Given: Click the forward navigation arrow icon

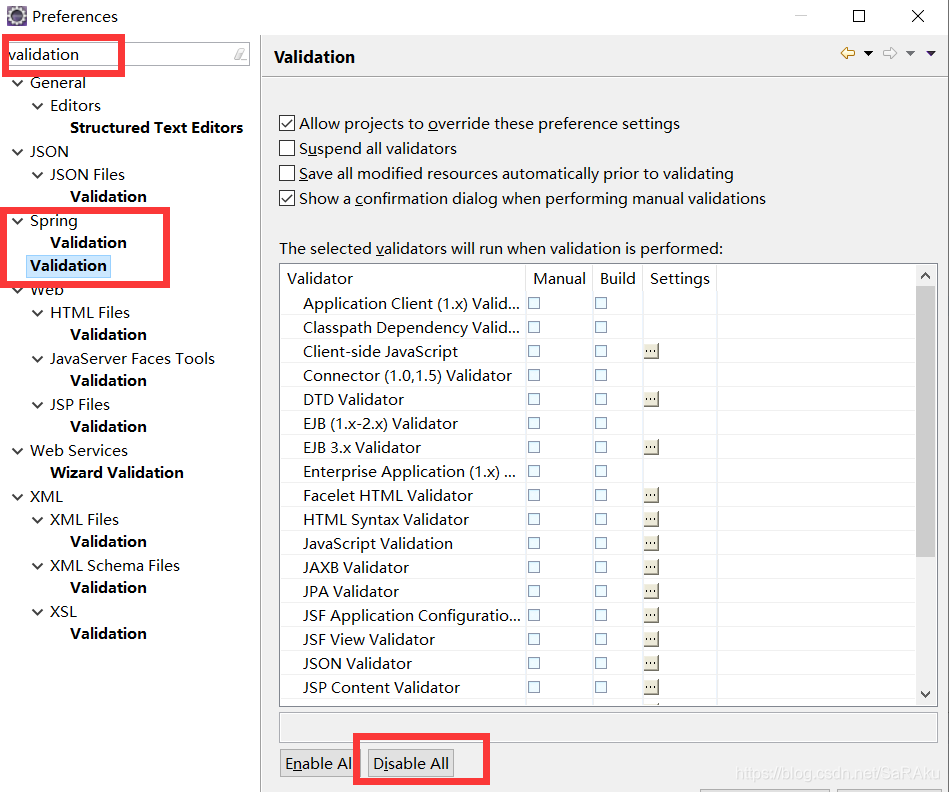Looking at the screenshot, I should tap(890, 53).
